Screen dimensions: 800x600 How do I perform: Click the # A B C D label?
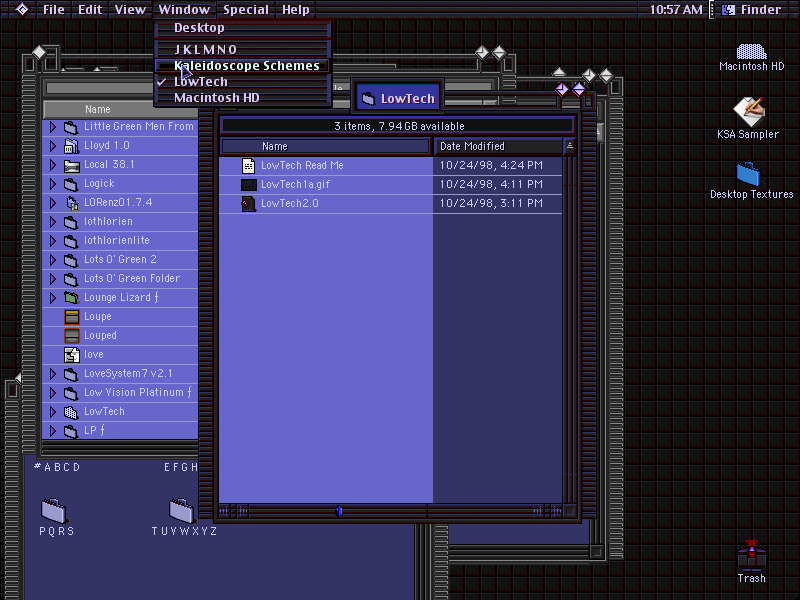[x=57, y=467]
